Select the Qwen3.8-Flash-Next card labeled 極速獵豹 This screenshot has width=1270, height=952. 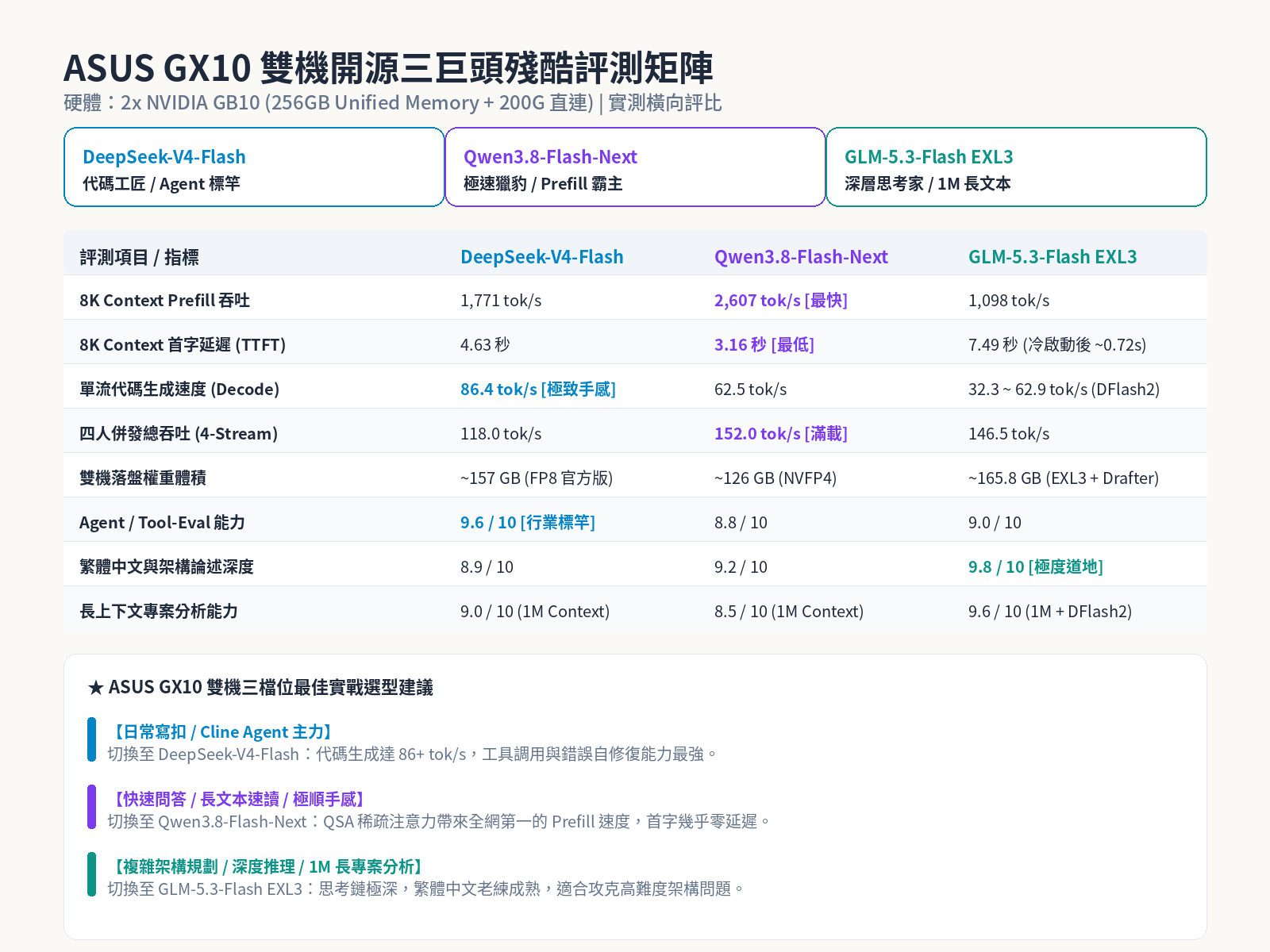[635, 167]
